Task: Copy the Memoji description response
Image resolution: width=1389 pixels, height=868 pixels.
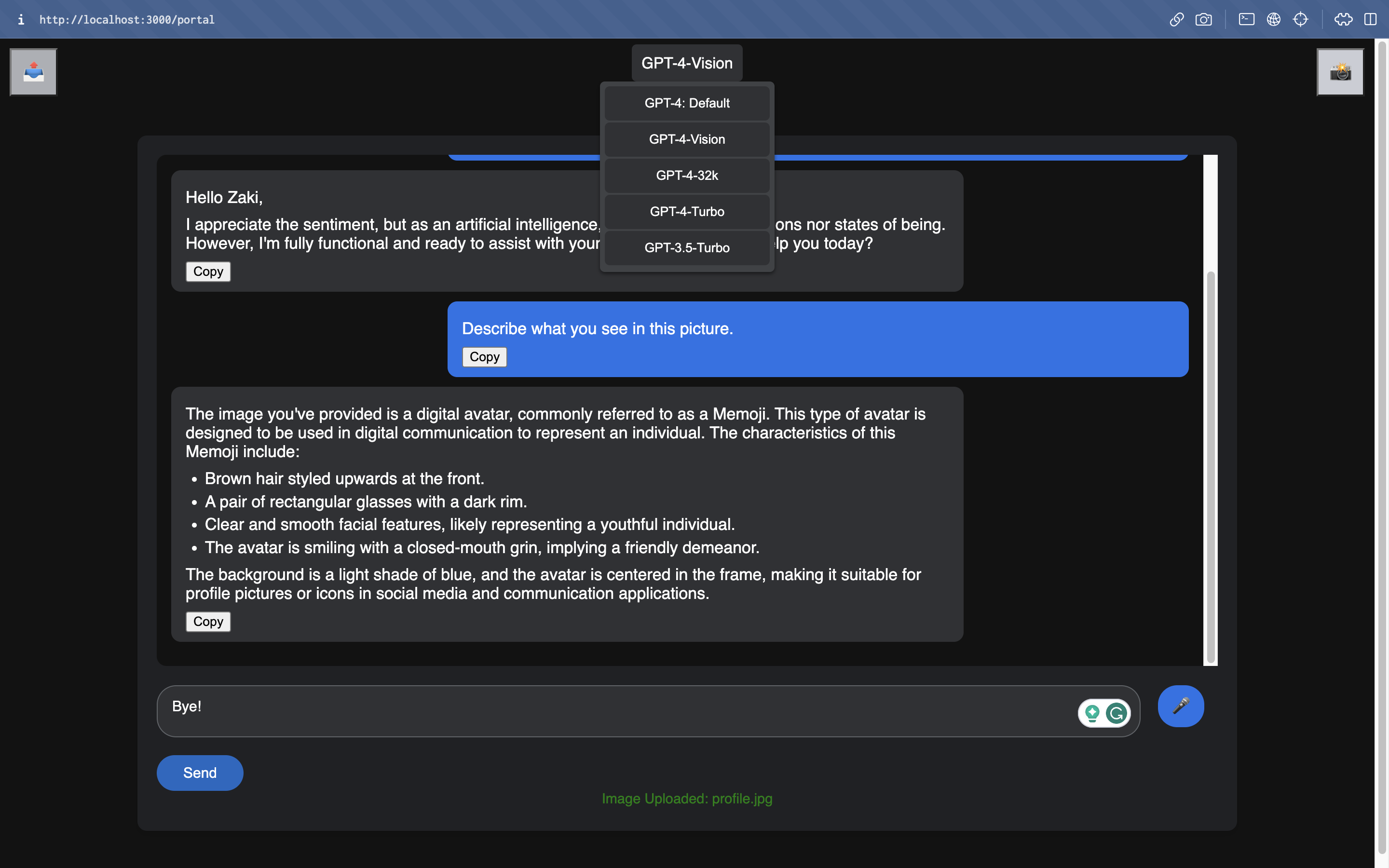Action: [x=208, y=621]
